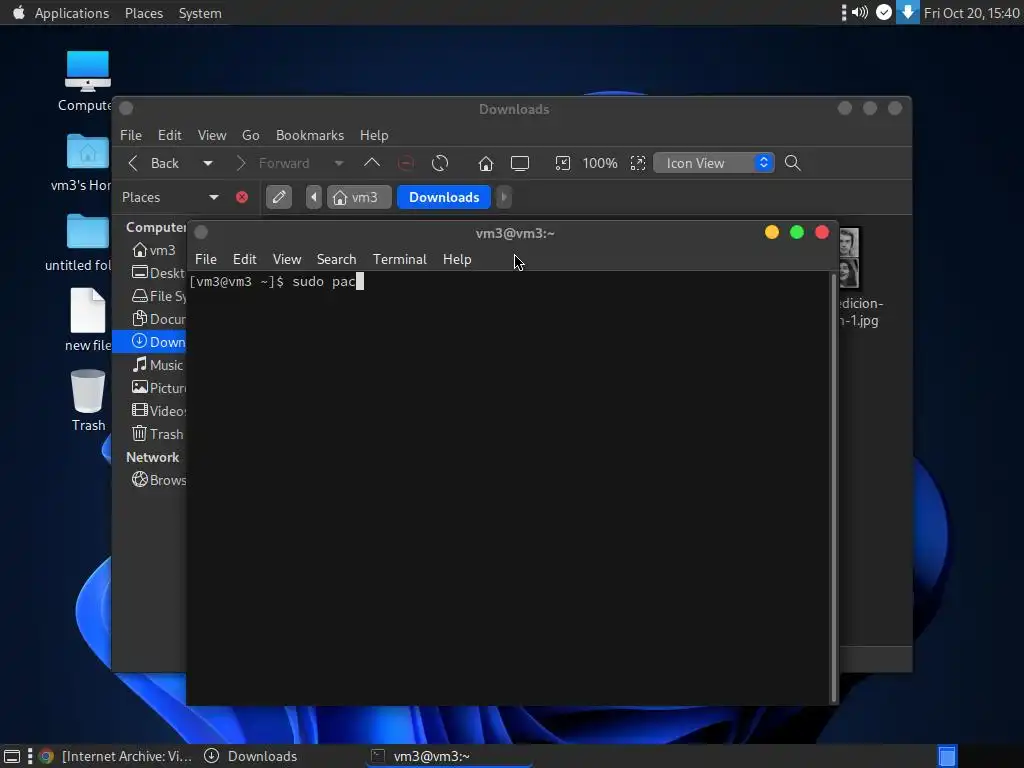Image resolution: width=1024 pixels, height=768 pixels.
Task: Go to Home folder via toolbar
Action: [485, 163]
